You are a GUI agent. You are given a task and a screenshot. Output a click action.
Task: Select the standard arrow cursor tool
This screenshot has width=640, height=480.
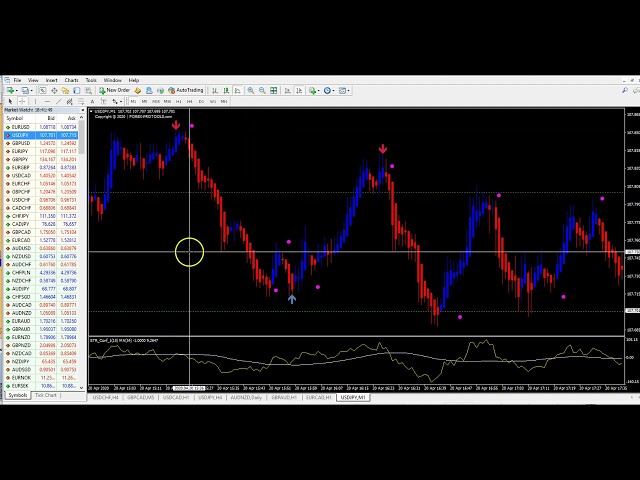(x=10, y=101)
